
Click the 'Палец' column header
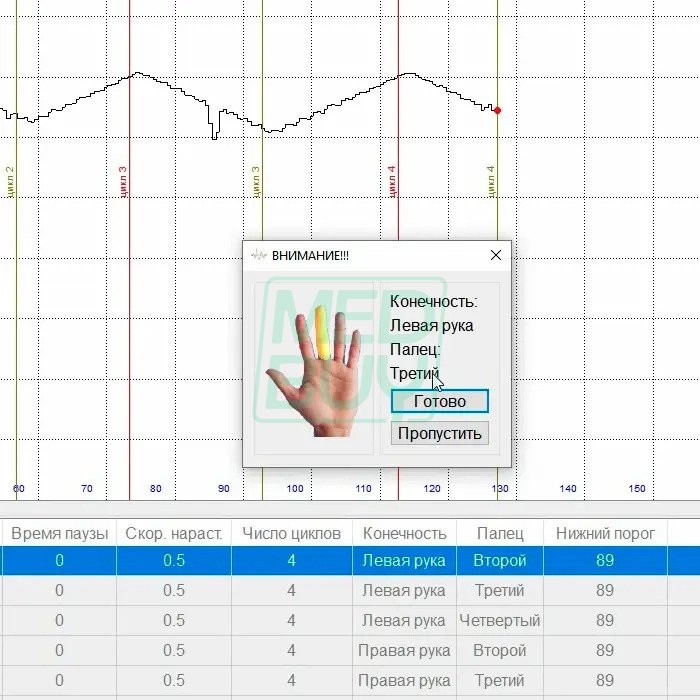click(500, 533)
